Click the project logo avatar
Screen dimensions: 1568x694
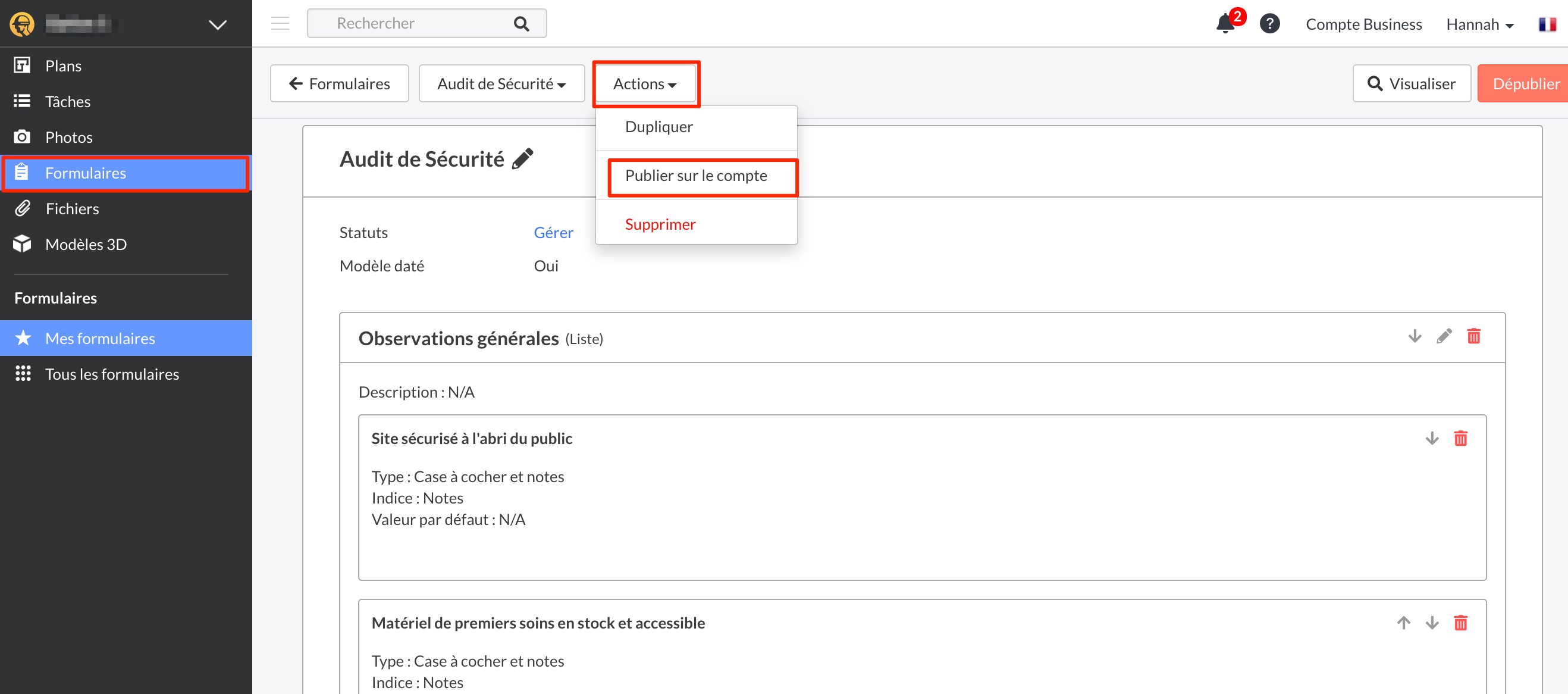click(22, 24)
